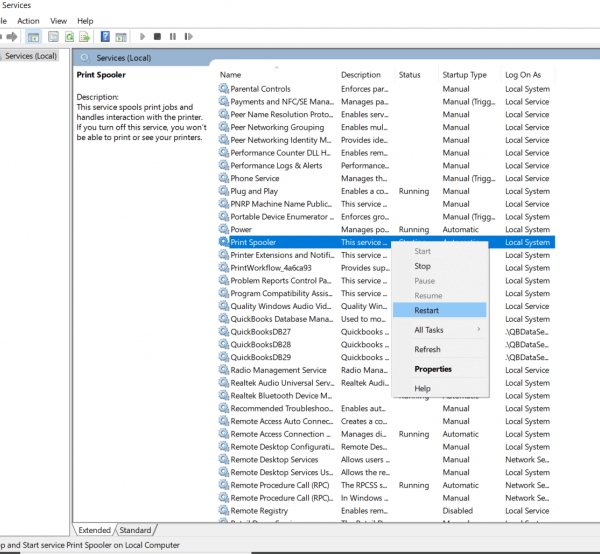Open the Action menu

pyautogui.click(x=28, y=21)
